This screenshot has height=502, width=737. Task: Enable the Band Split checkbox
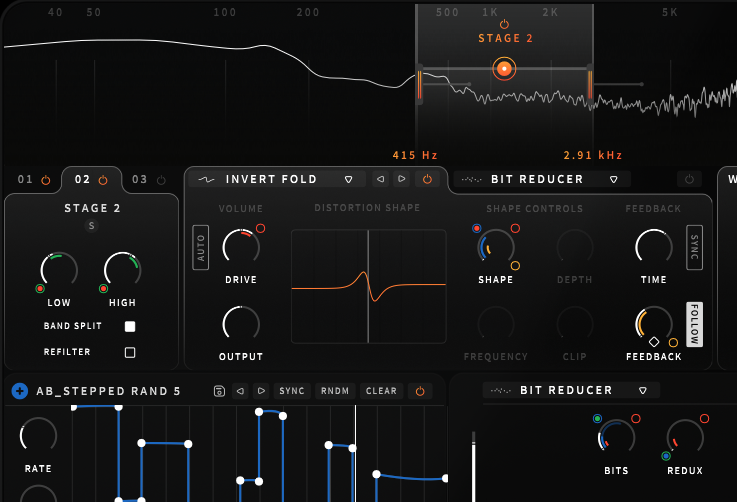[130, 327]
